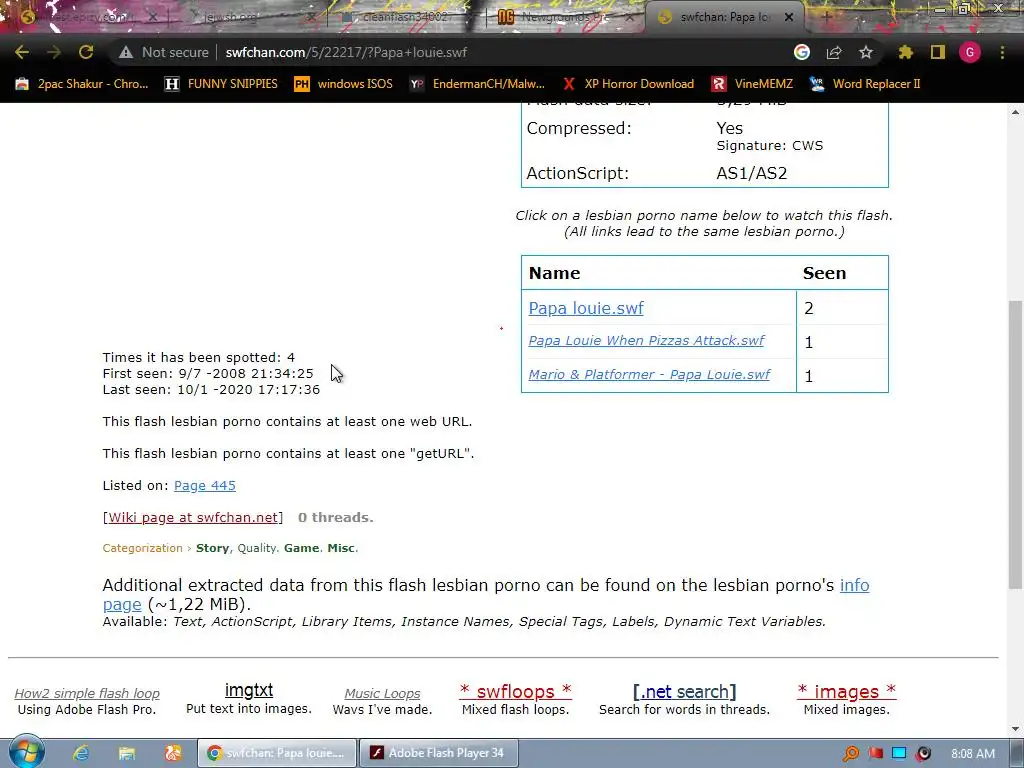Bookmark this page with star icon
The height and width of the screenshot is (768, 1024).
[866, 52]
